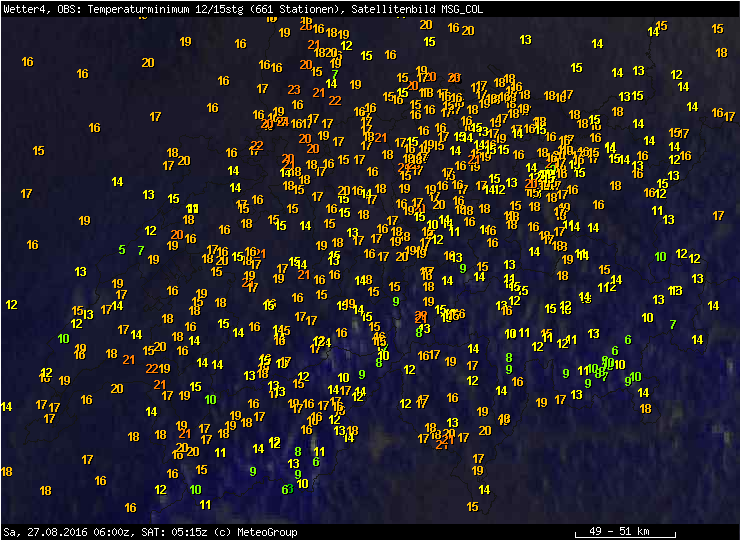Image resolution: width=740 pixels, height=540 pixels.
Task: Click the orange 23 station reading
Action: (x=293, y=90)
